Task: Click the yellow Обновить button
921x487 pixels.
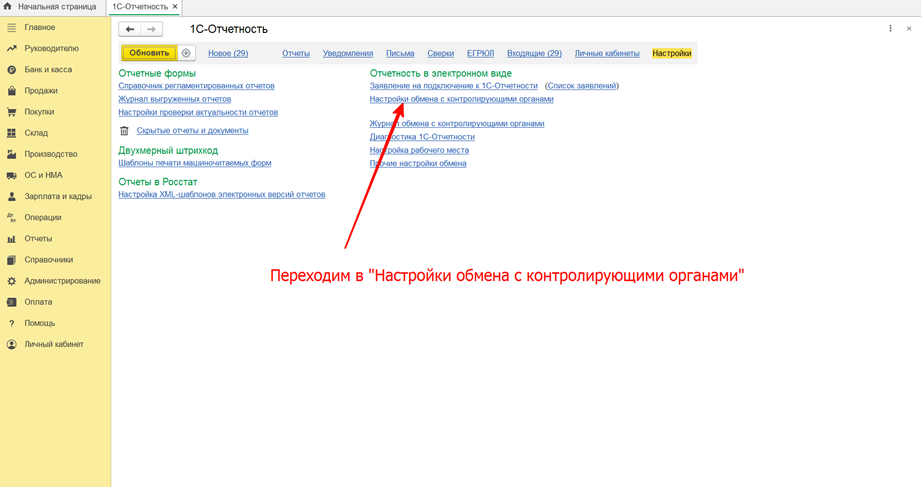Action: click(149, 53)
